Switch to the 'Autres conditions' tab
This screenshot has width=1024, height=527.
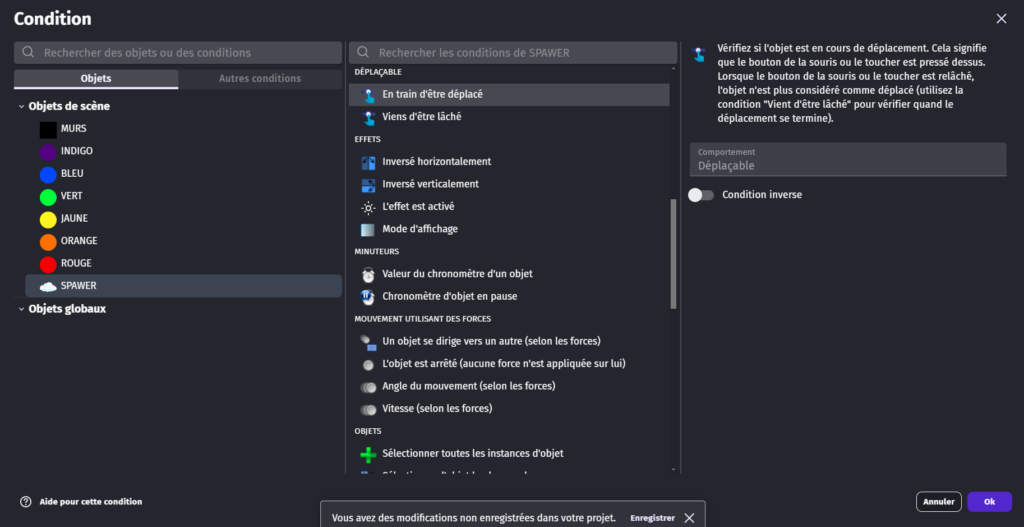click(260, 79)
